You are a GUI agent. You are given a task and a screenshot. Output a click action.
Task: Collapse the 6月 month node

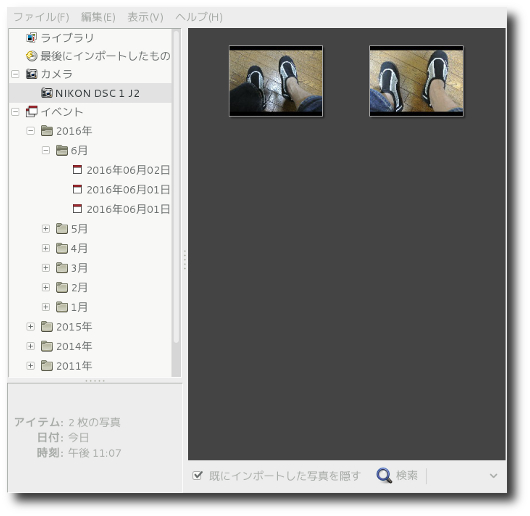point(46,150)
